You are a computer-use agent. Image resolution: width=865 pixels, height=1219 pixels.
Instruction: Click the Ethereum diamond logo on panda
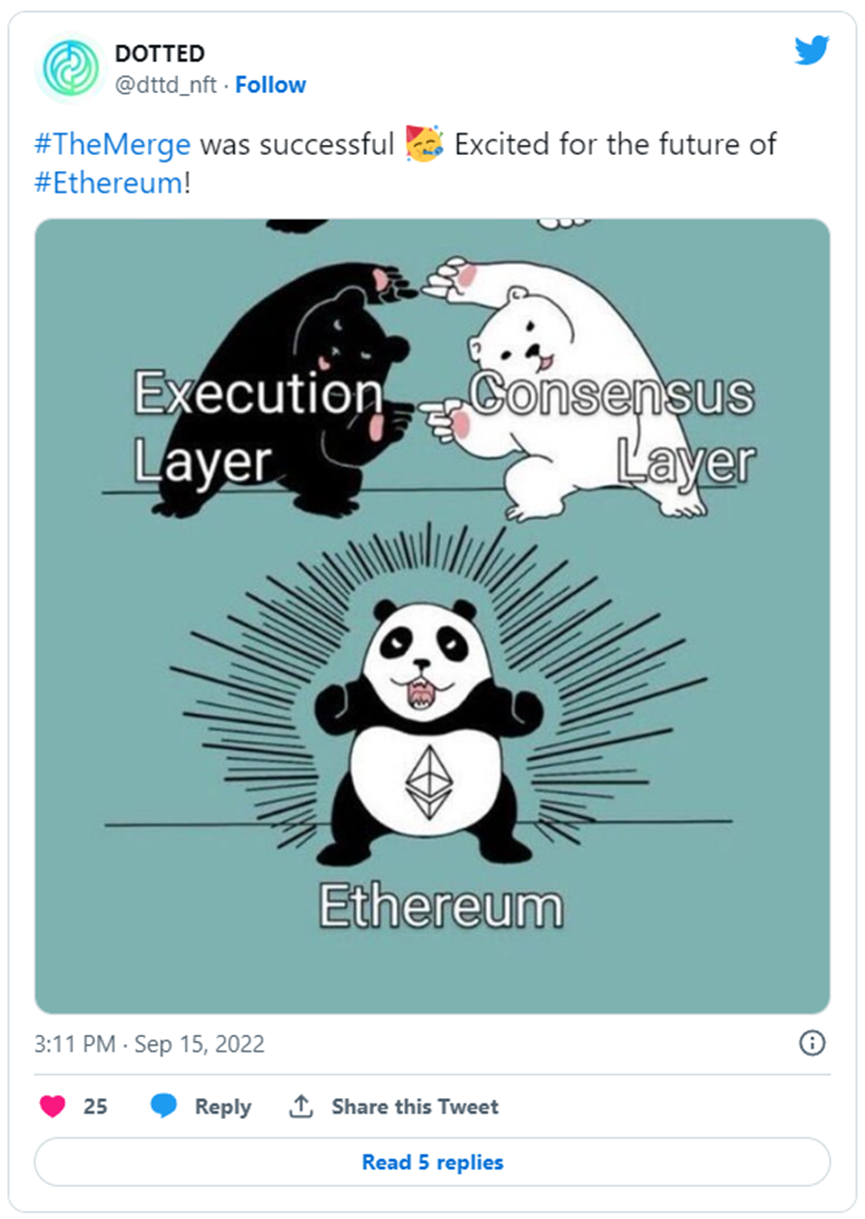click(428, 782)
